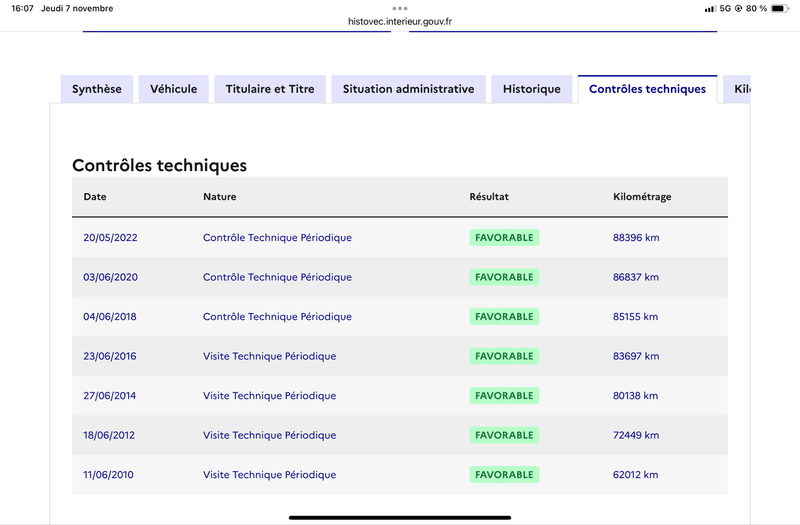
Task: Click the FAVORABLE badge for 04/06/2018
Action: point(504,317)
